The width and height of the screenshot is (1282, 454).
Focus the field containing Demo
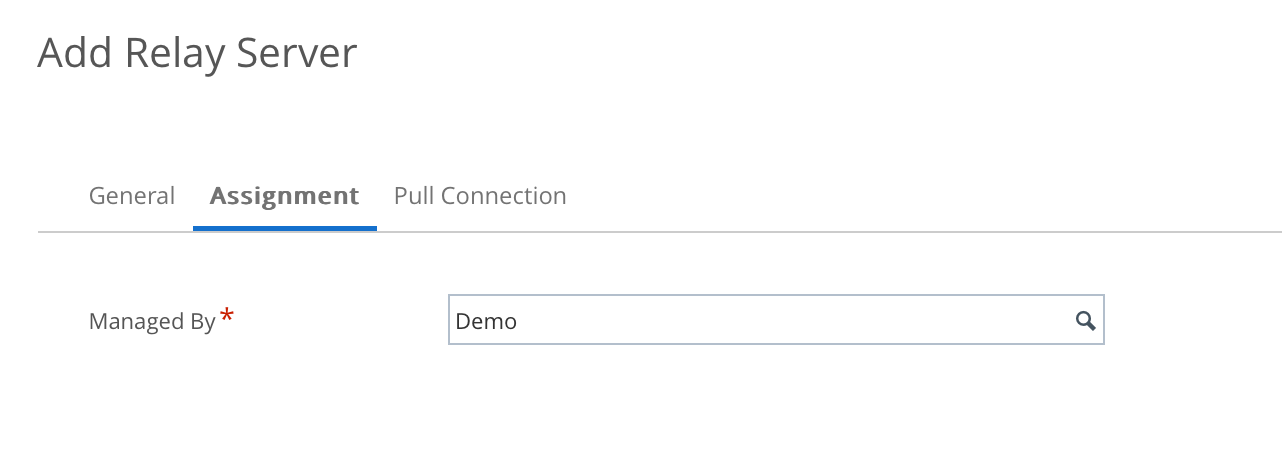pos(760,321)
